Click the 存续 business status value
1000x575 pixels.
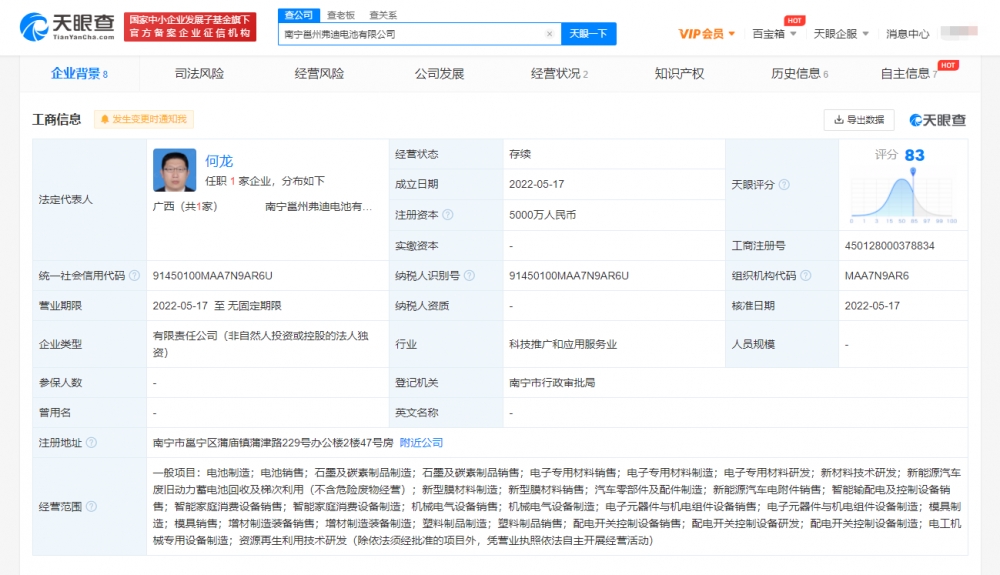(520, 154)
